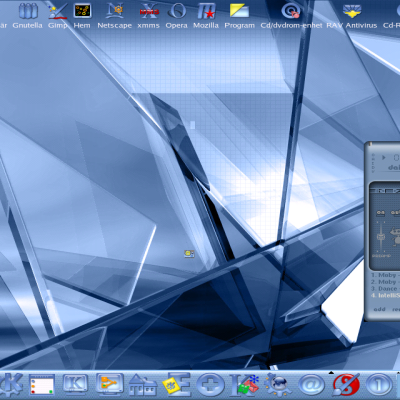The width and height of the screenshot is (400, 400).
Task: Open the Program folder icon
Action: point(239,15)
